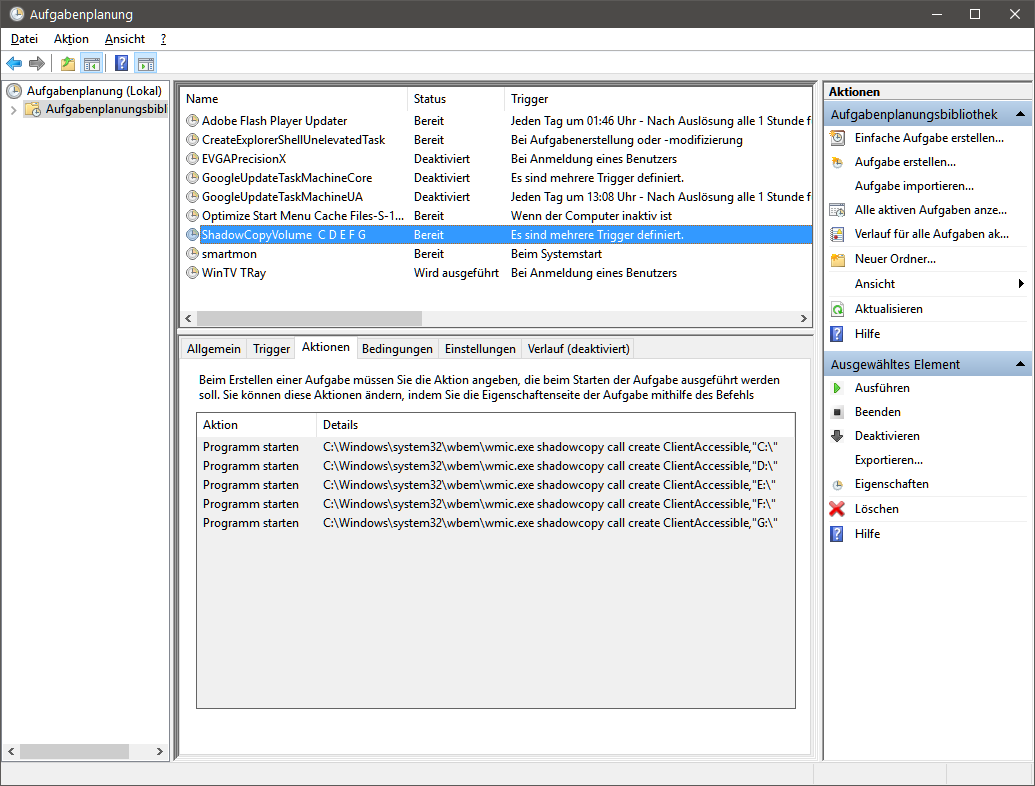The width and height of the screenshot is (1035, 786).
Task: Collapse the Ausgewähltes Element section
Action: (x=1020, y=364)
